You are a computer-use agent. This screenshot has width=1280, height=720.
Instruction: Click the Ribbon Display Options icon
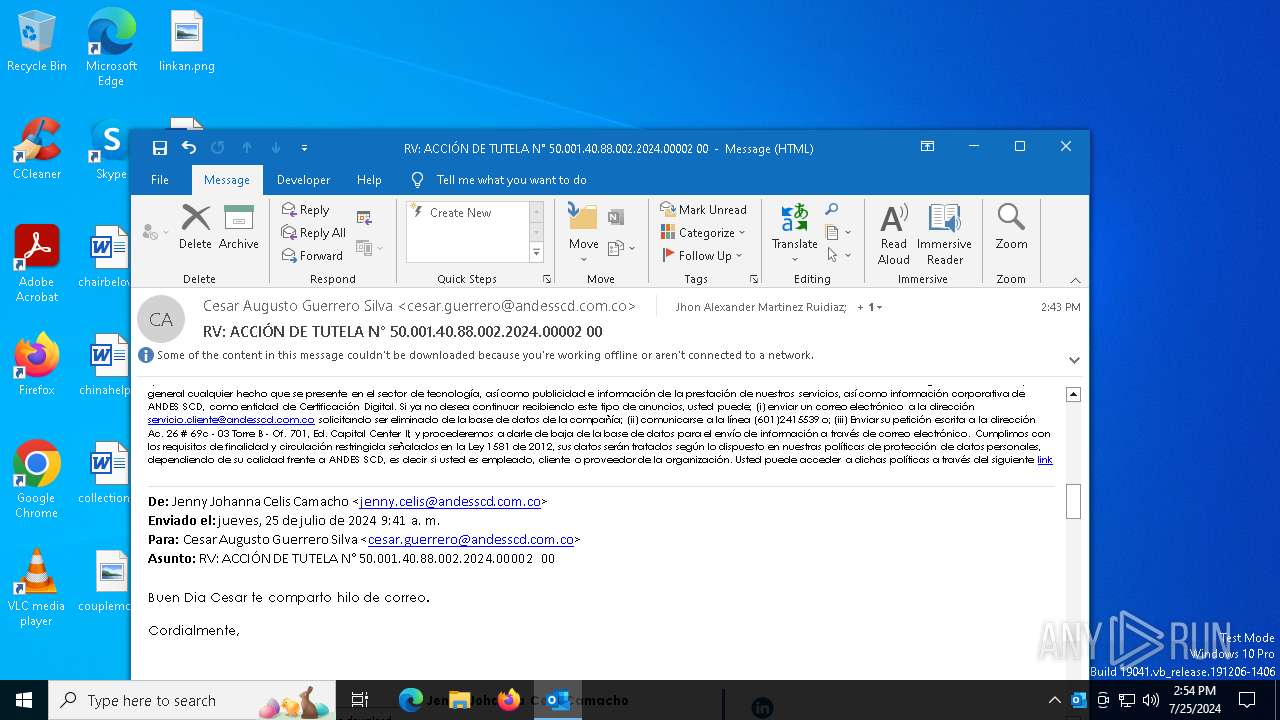pos(928,147)
